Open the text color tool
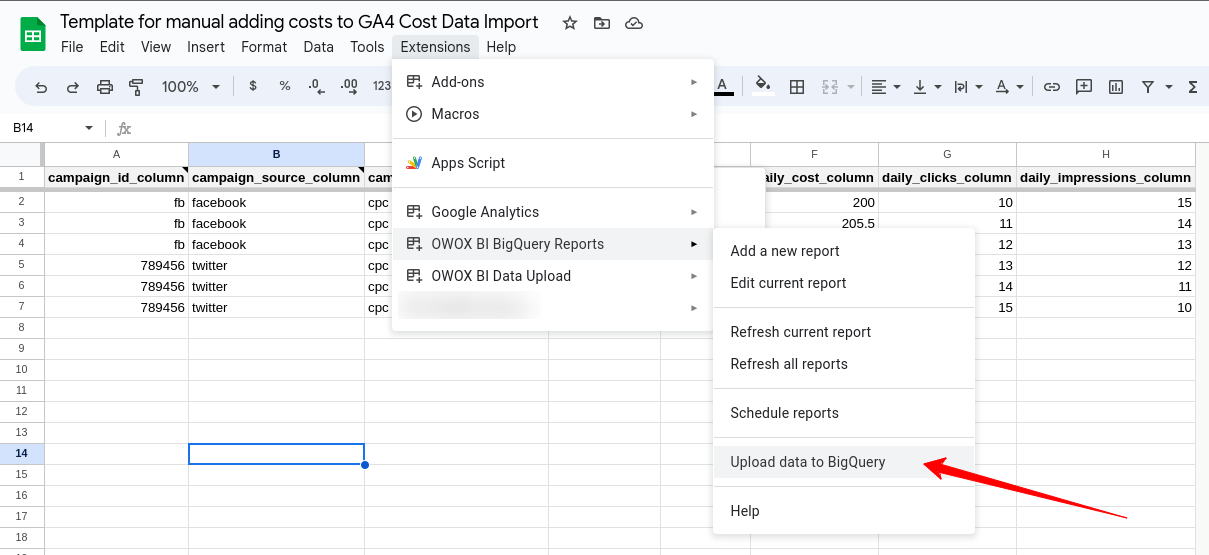 coord(723,86)
